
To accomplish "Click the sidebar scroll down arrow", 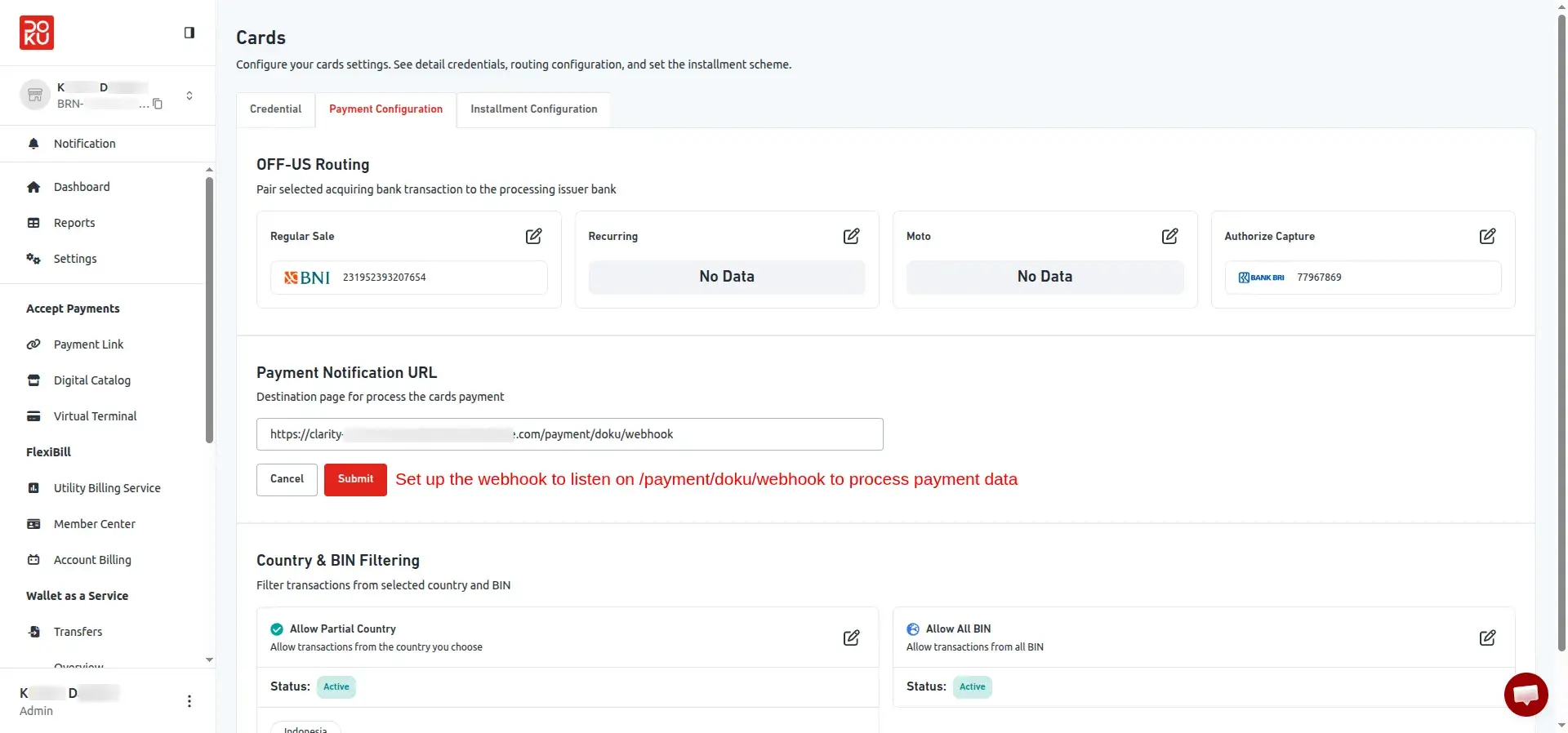I will (x=209, y=660).
